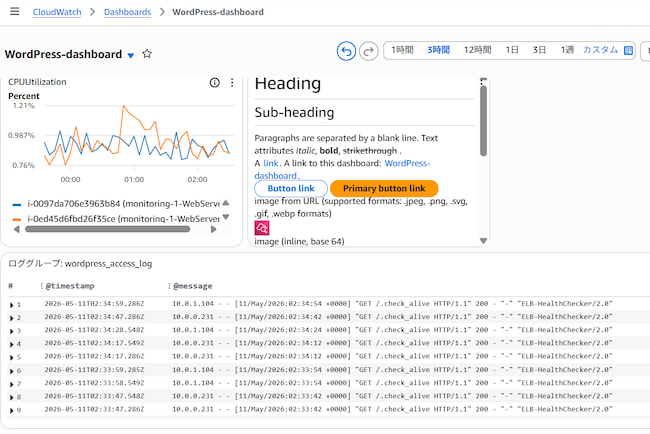Click the undo arrow button
Viewport: 650px width, 434px height.
(x=346, y=51)
